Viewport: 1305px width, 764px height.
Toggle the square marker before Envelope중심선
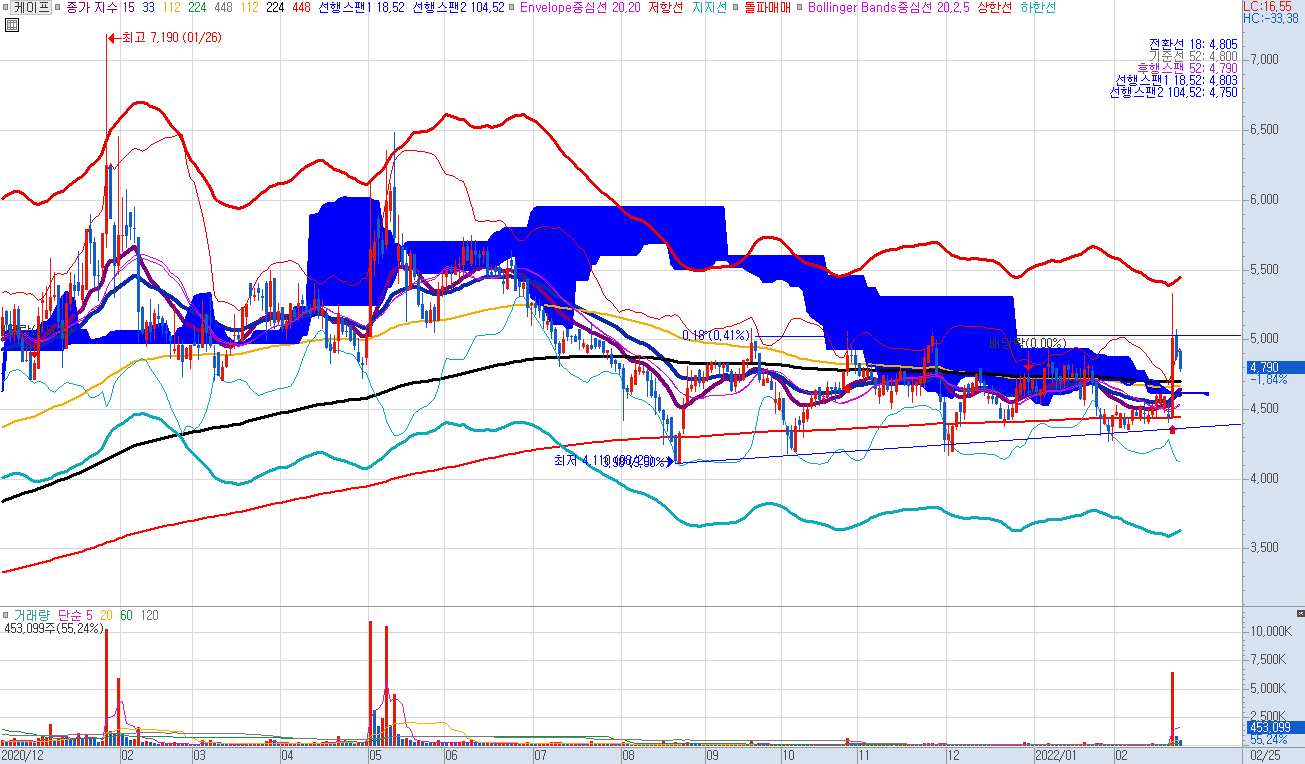click(x=513, y=6)
